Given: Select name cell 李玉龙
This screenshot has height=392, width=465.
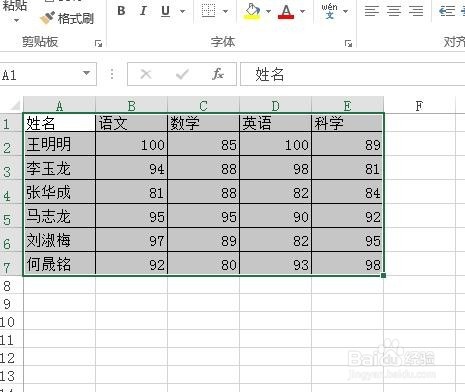Looking at the screenshot, I should coord(59,168).
